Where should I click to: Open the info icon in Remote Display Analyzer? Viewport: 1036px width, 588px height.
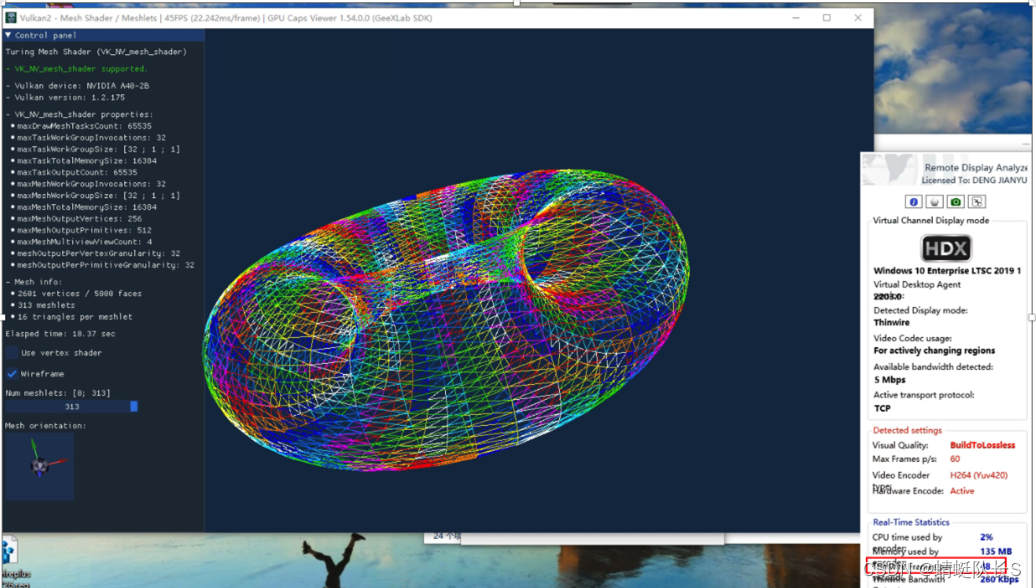(913, 201)
